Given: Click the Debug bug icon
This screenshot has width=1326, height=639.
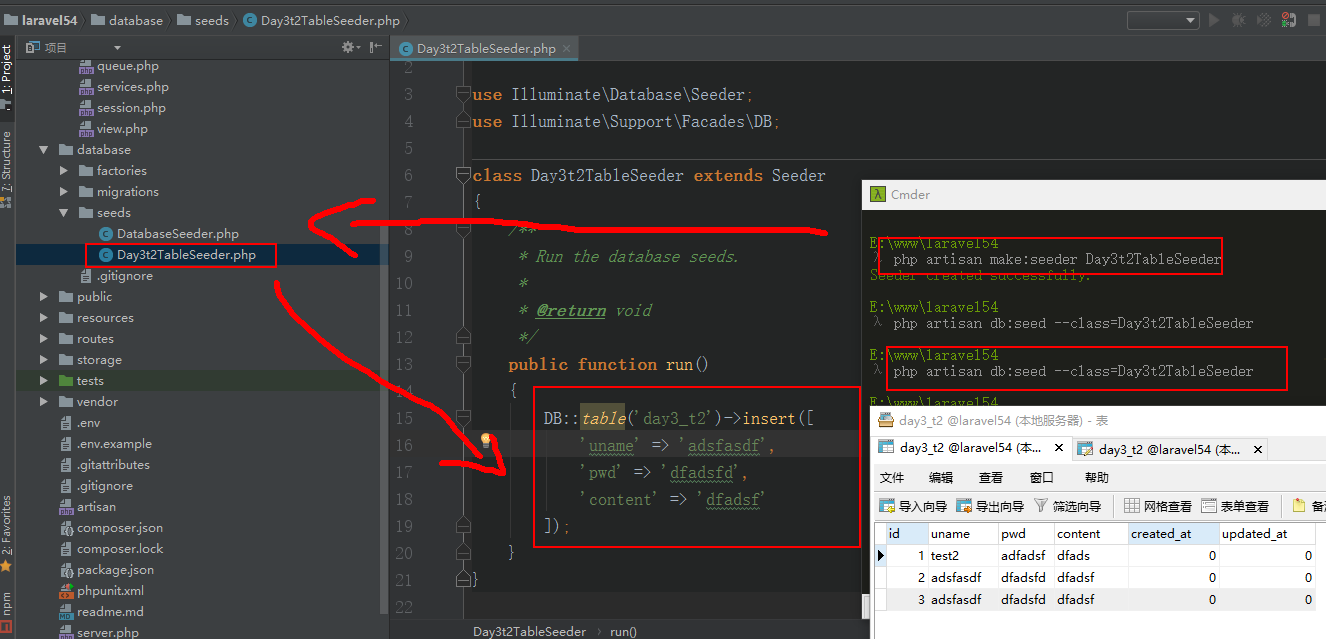Looking at the screenshot, I should (1240, 20).
